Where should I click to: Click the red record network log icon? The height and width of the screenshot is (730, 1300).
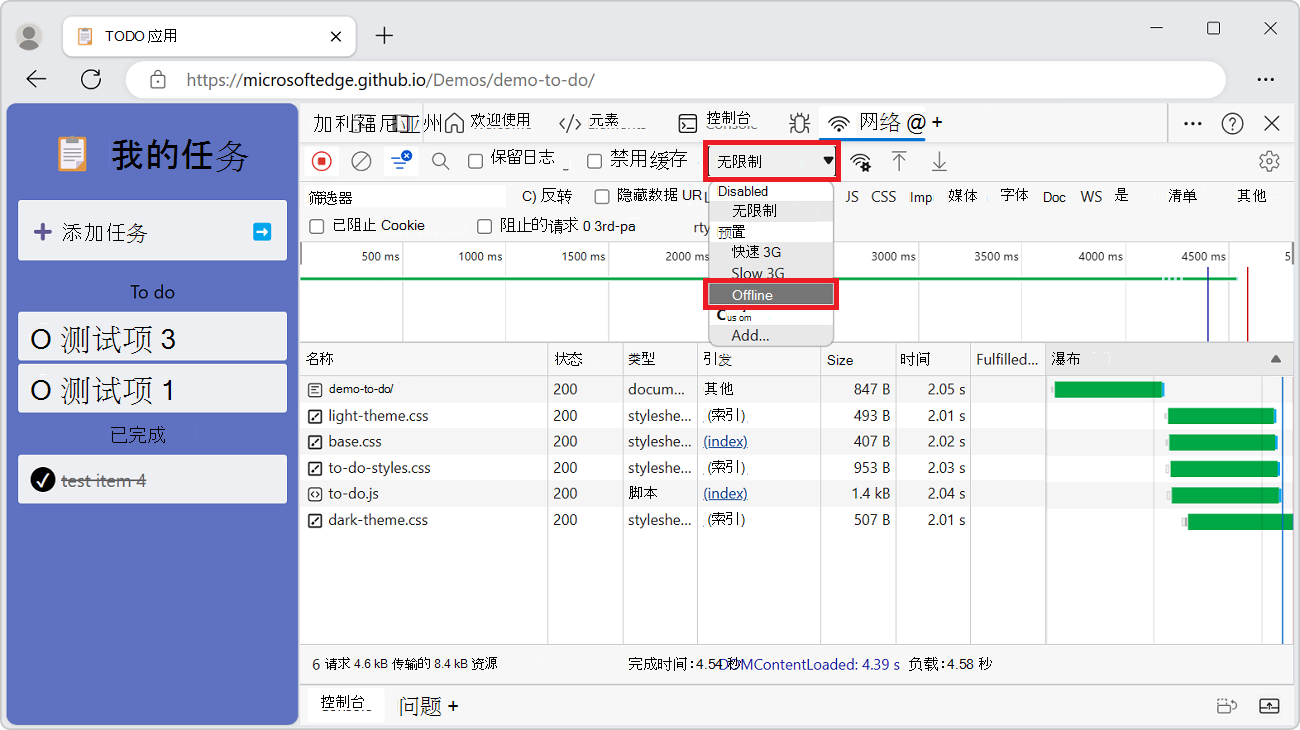tap(322, 161)
